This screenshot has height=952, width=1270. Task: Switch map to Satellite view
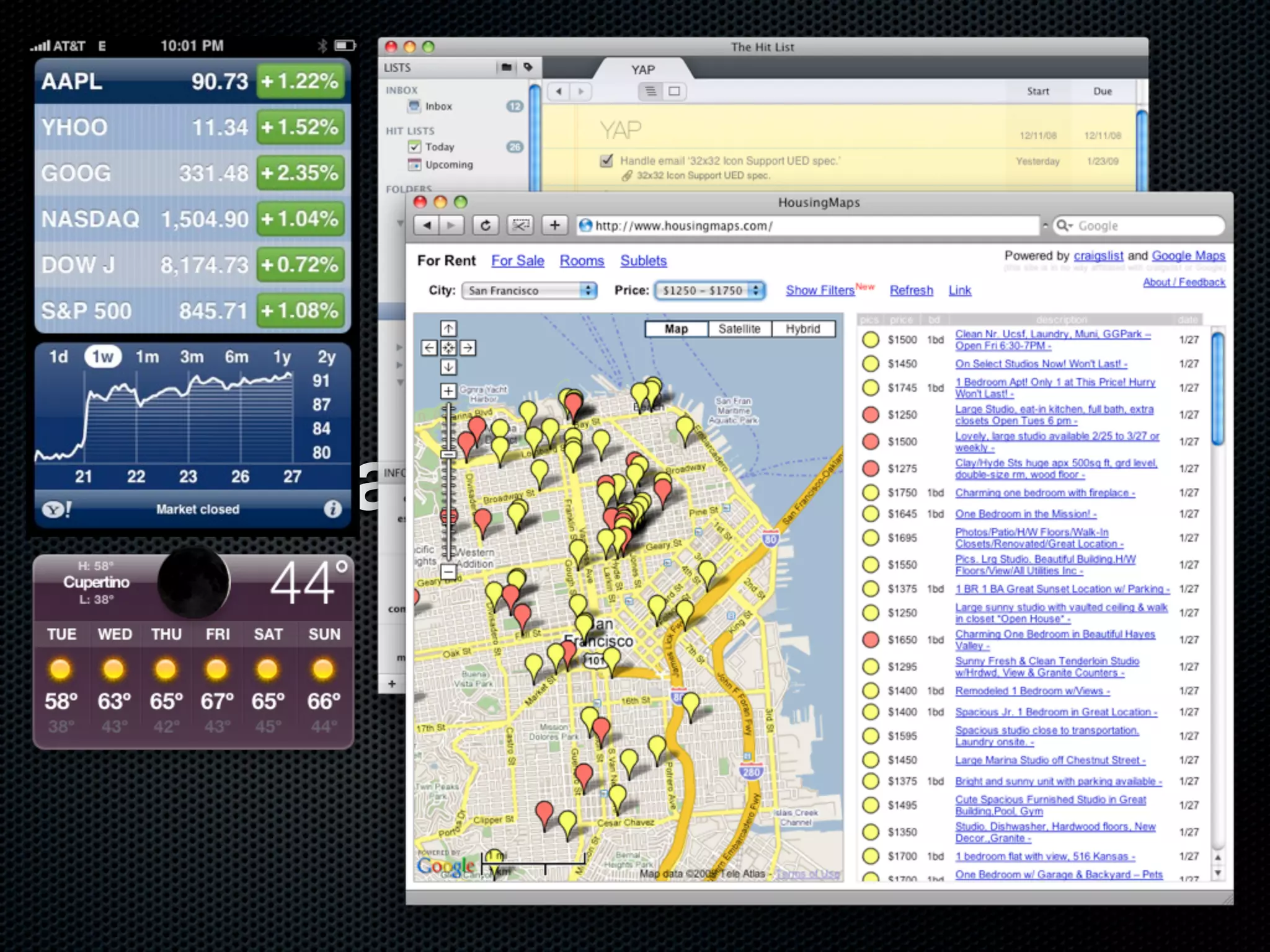pyautogui.click(x=739, y=329)
